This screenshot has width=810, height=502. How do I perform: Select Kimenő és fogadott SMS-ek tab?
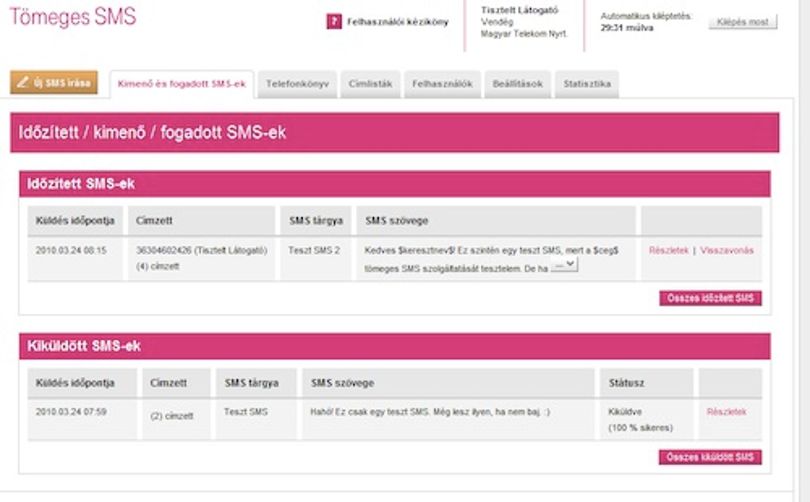[x=182, y=84]
